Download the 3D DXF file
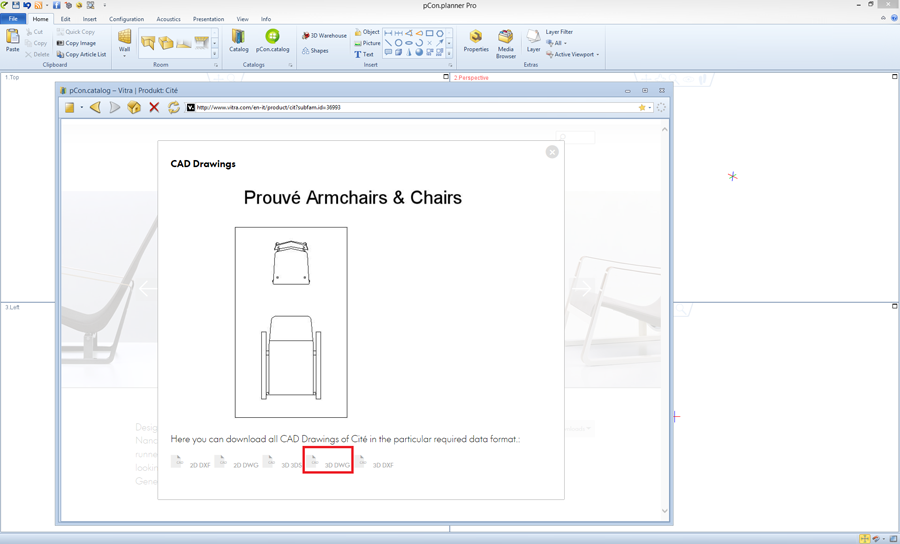The image size is (900, 544). coord(375,463)
